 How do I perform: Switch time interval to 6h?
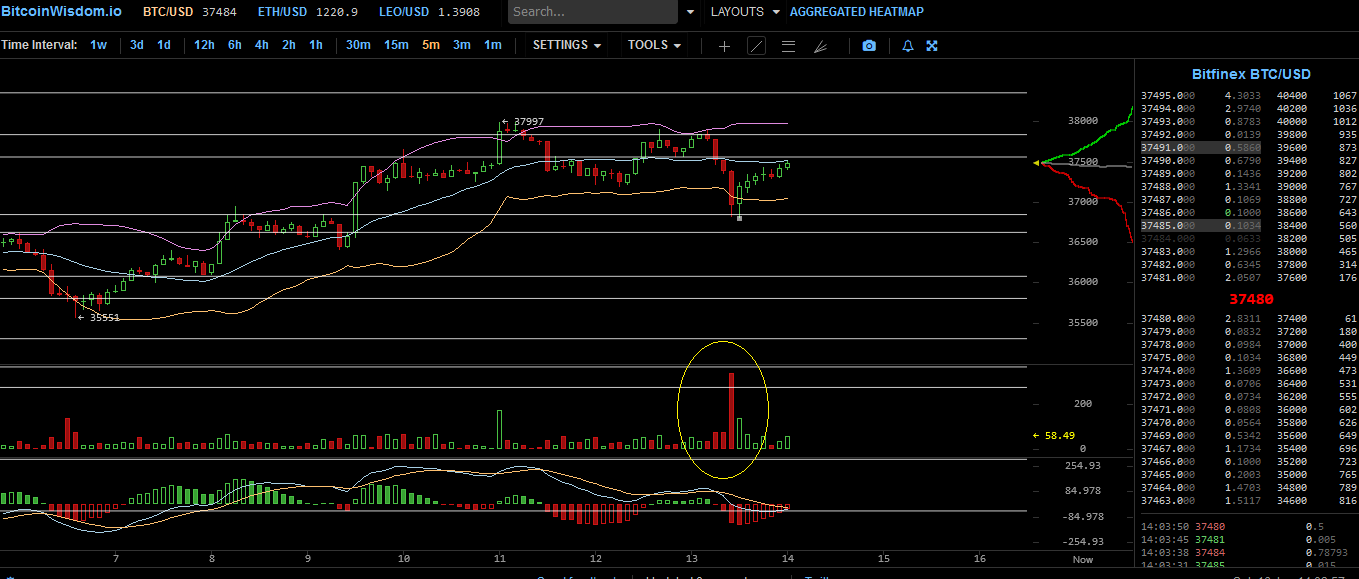(234, 45)
